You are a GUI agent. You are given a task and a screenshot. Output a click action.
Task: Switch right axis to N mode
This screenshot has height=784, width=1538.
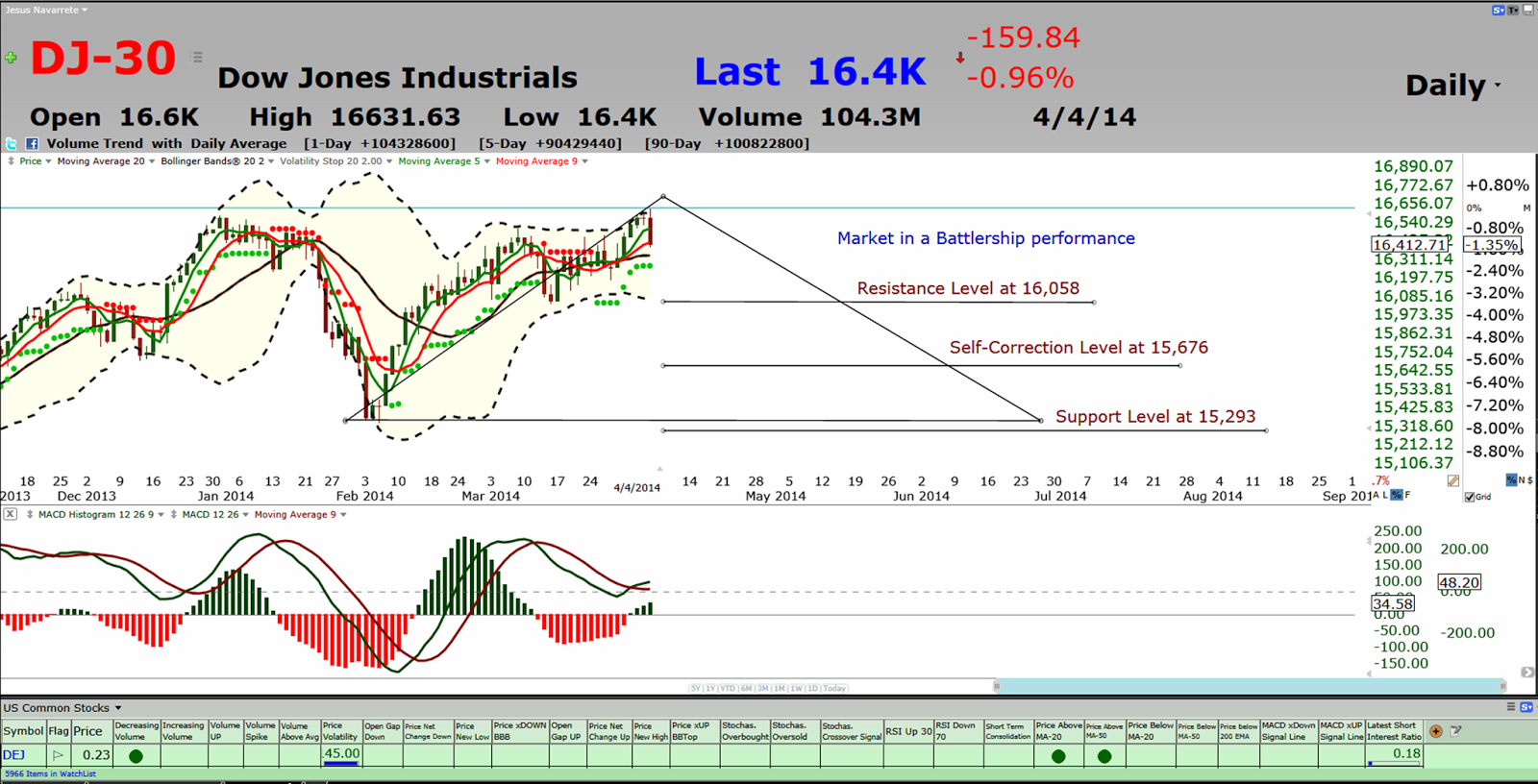[x=1522, y=479]
